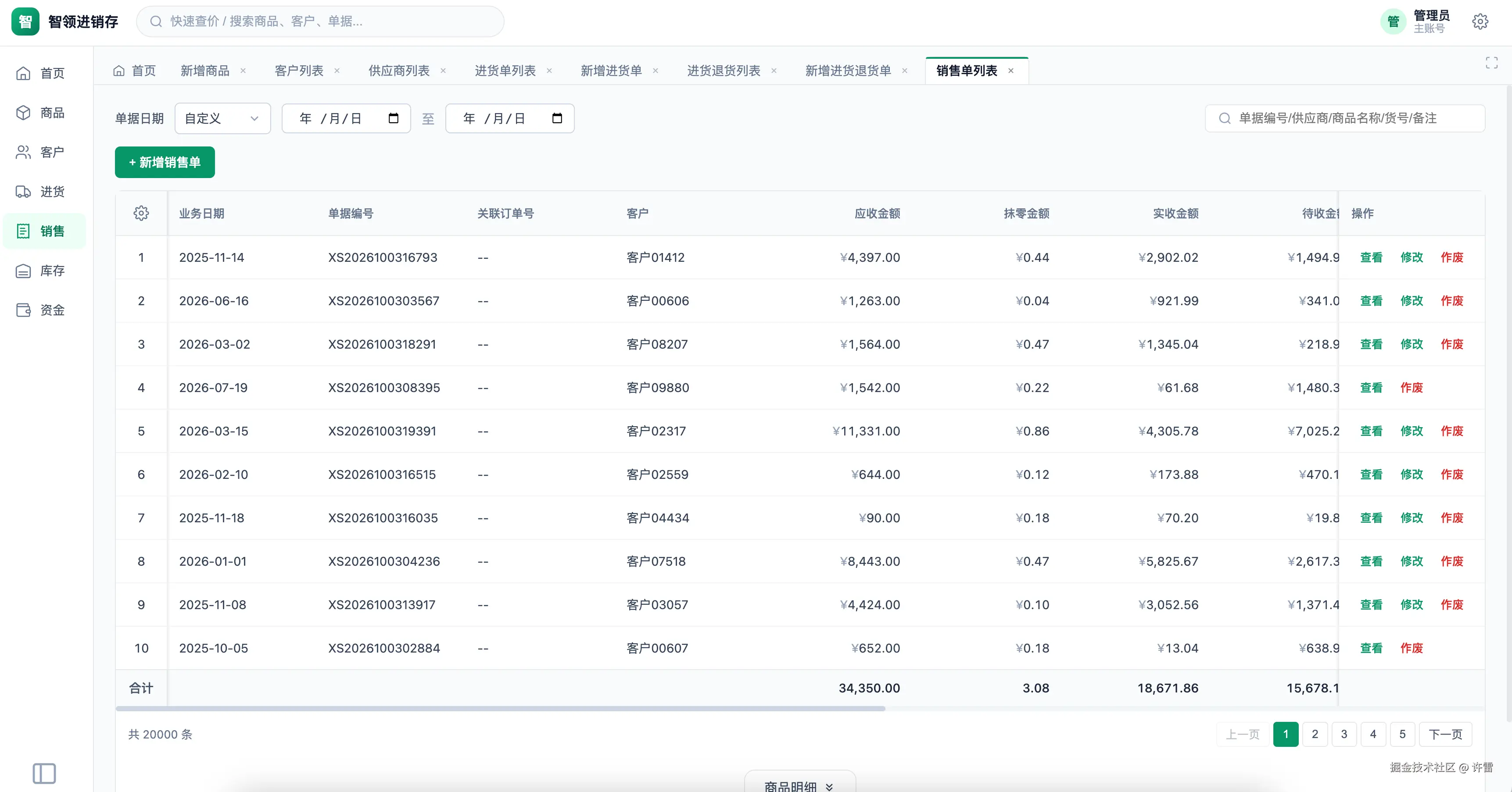The width and height of the screenshot is (1512, 792).
Task: Switch to the 客户列表 tab
Action: pos(299,71)
